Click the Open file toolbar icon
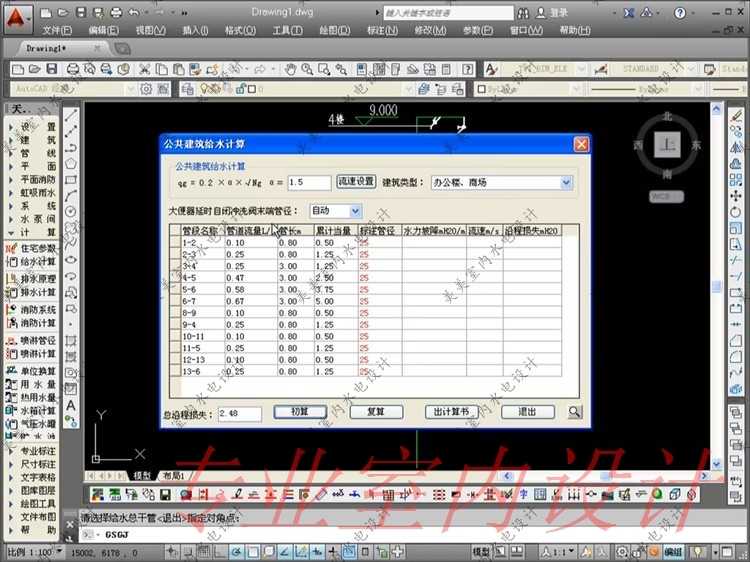 pos(34,69)
